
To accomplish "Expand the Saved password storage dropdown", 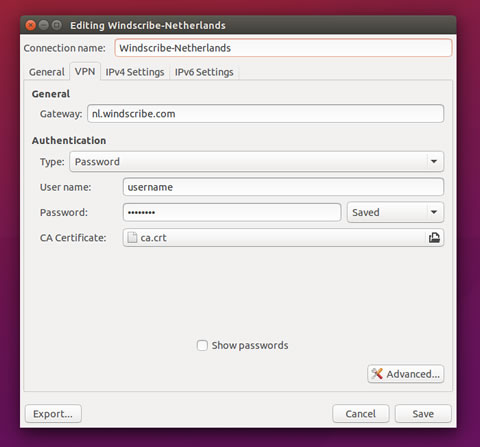I will click(x=395, y=212).
